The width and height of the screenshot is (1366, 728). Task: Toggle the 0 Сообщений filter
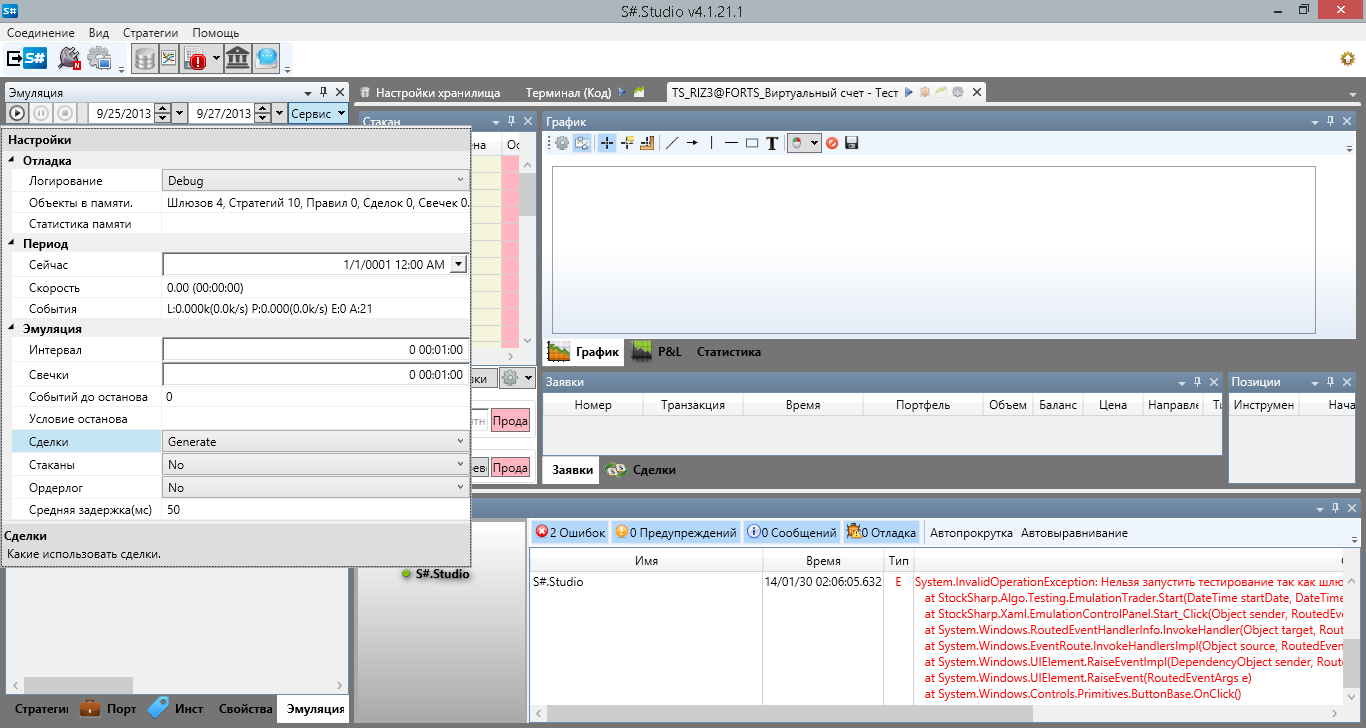pyautogui.click(x=791, y=533)
